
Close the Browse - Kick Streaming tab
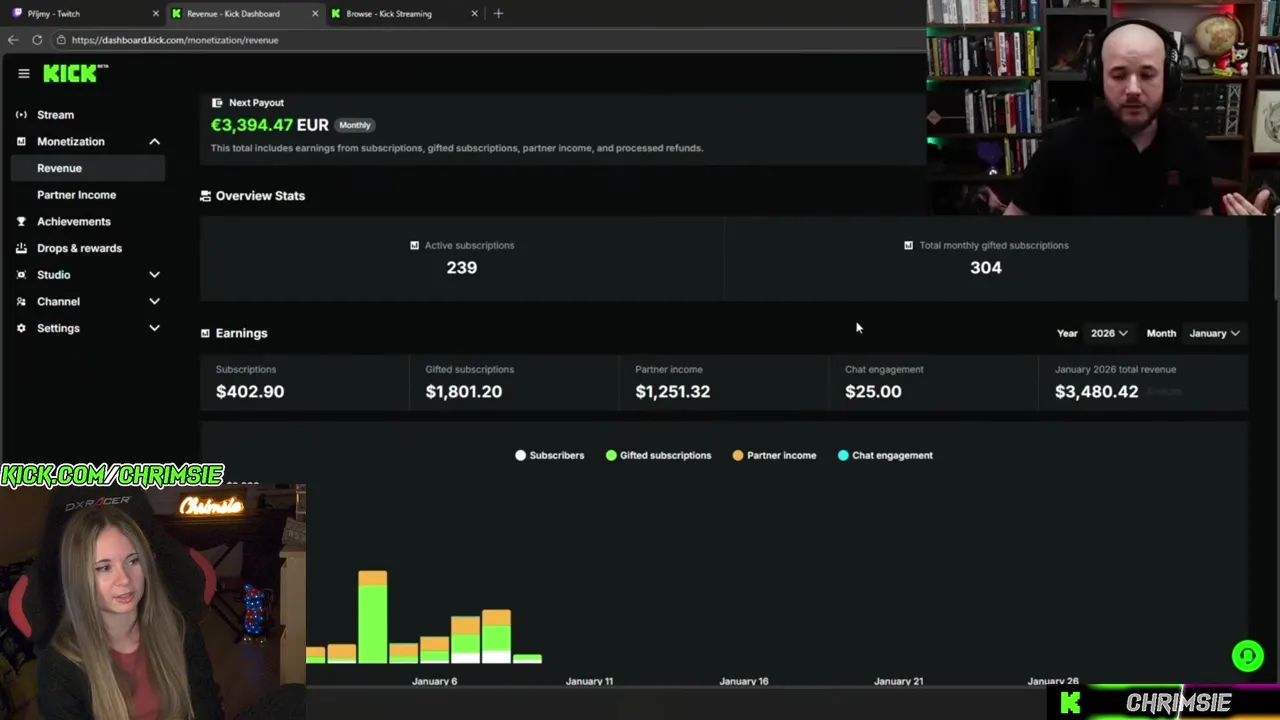(474, 14)
